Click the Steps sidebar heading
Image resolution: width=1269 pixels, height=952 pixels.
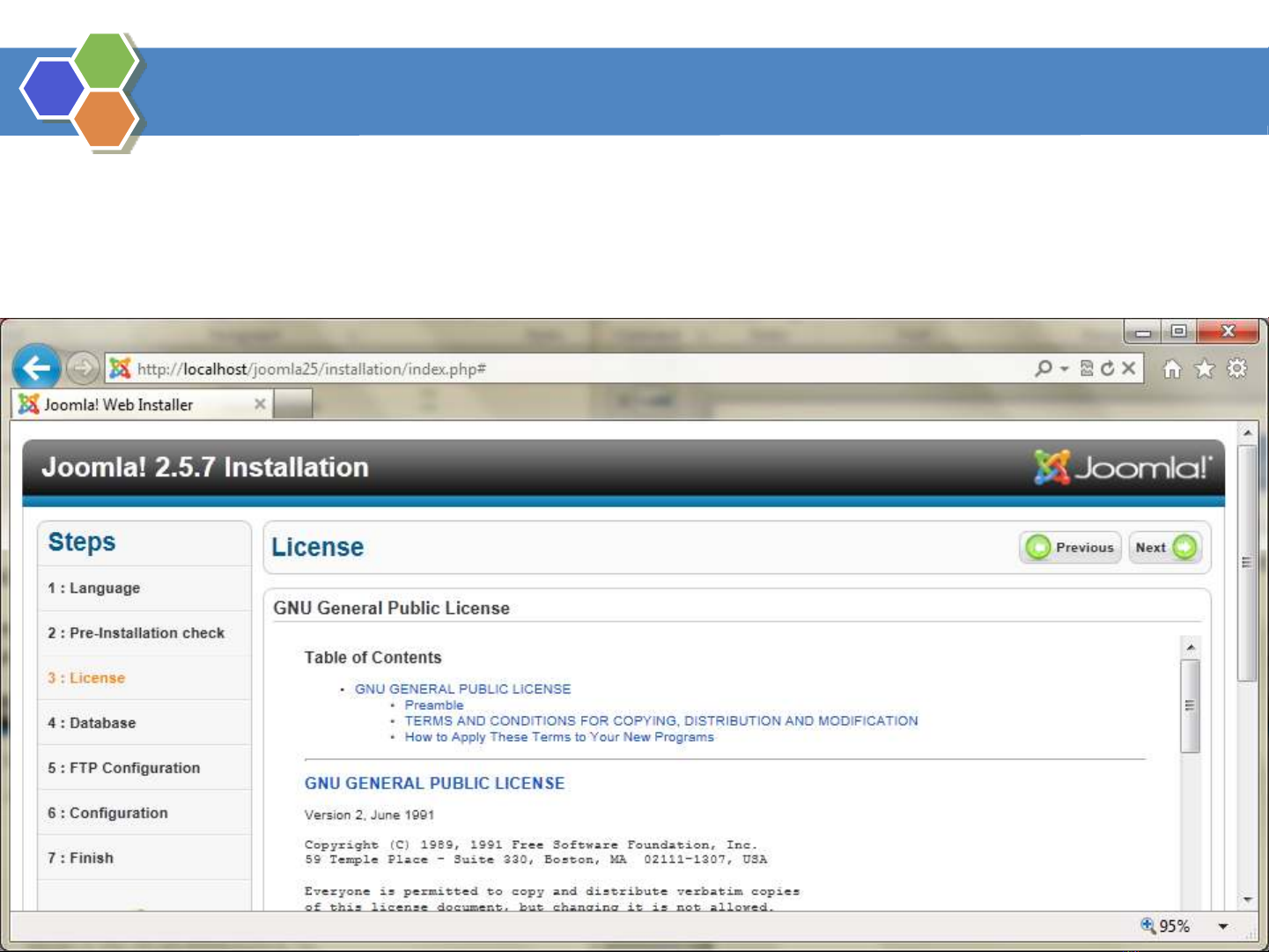click(82, 542)
